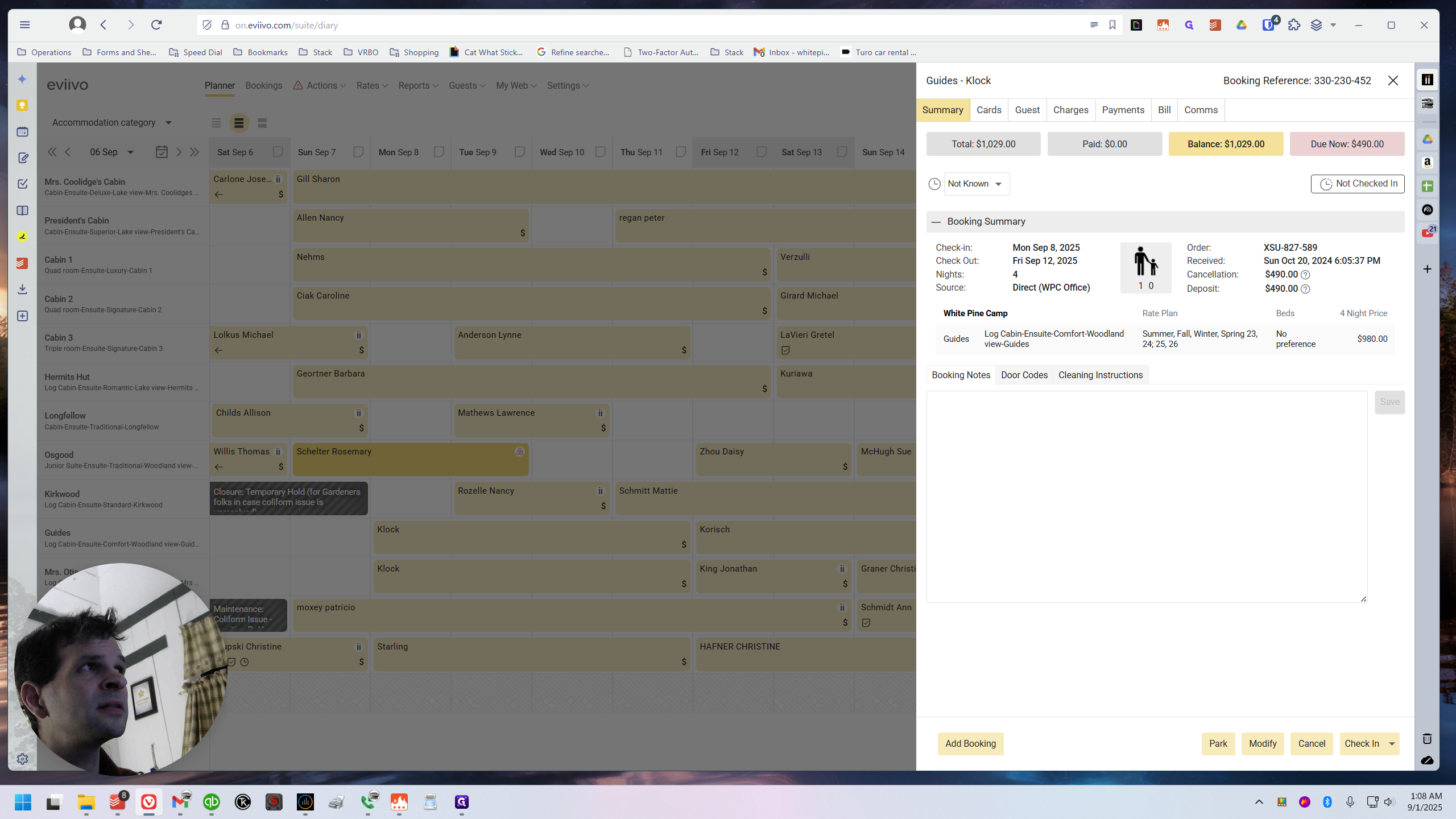
Task: Open the browser extensions puzzle icon
Action: click(x=1294, y=25)
